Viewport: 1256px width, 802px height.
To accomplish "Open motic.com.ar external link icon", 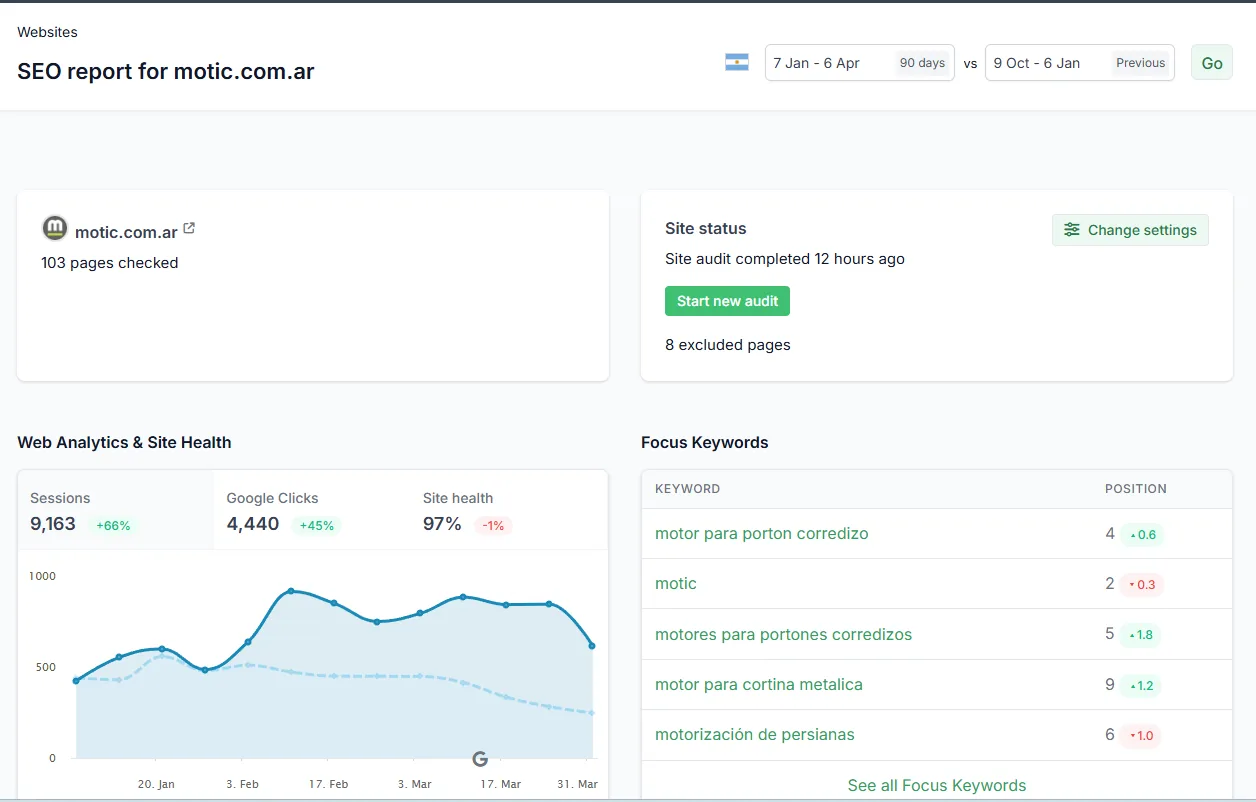I will (189, 229).
